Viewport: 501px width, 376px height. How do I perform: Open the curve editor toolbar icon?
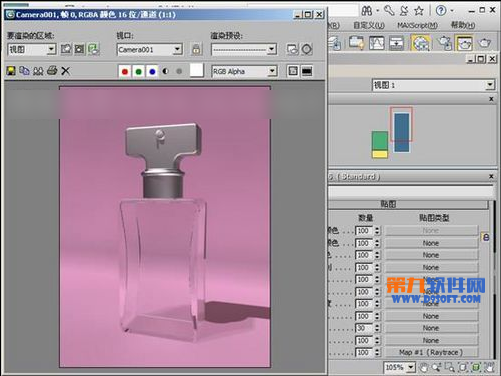click(377, 43)
